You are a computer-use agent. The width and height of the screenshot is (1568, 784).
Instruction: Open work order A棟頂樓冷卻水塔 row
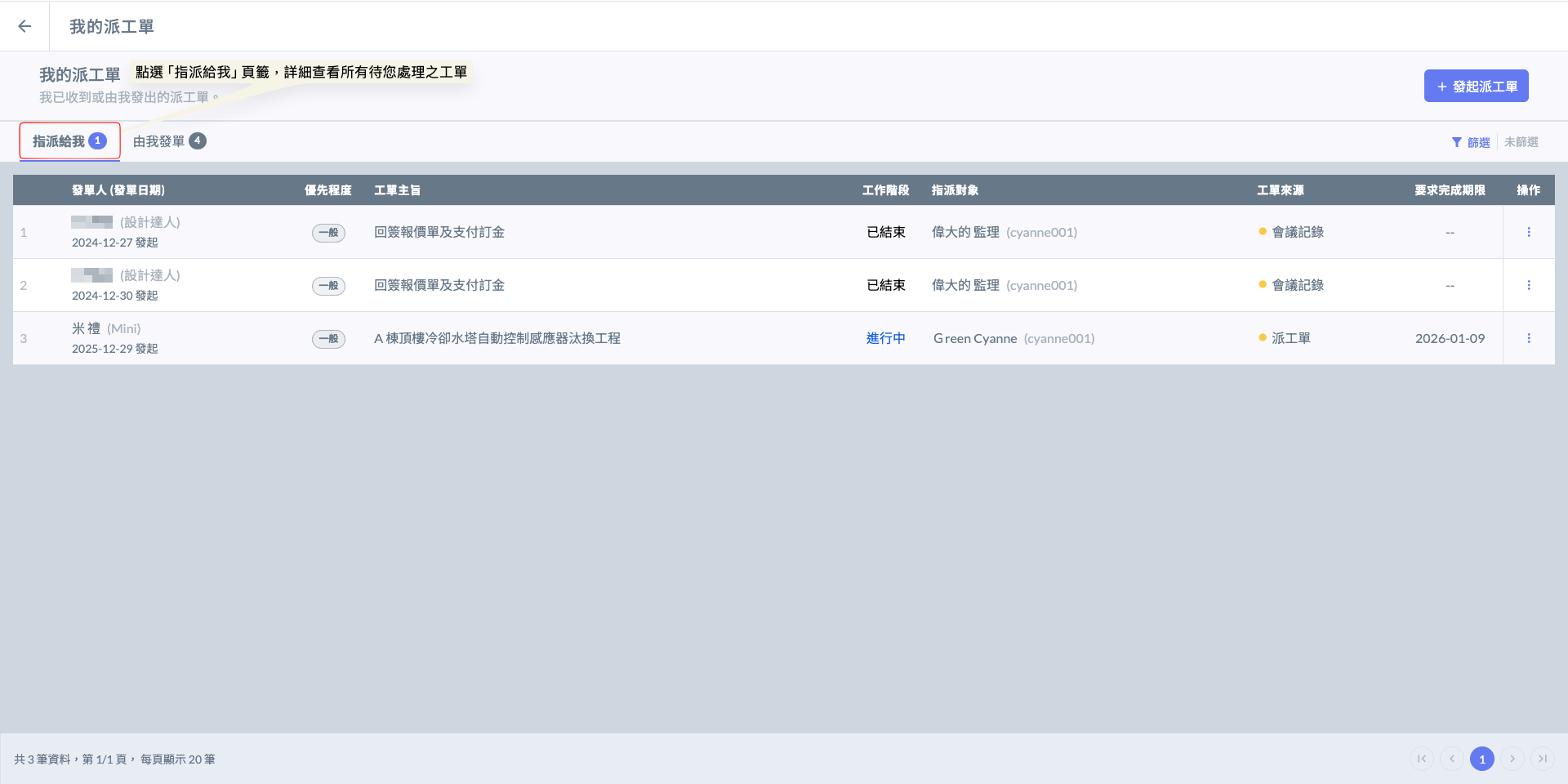pyautogui.click(x=497, y=338)
